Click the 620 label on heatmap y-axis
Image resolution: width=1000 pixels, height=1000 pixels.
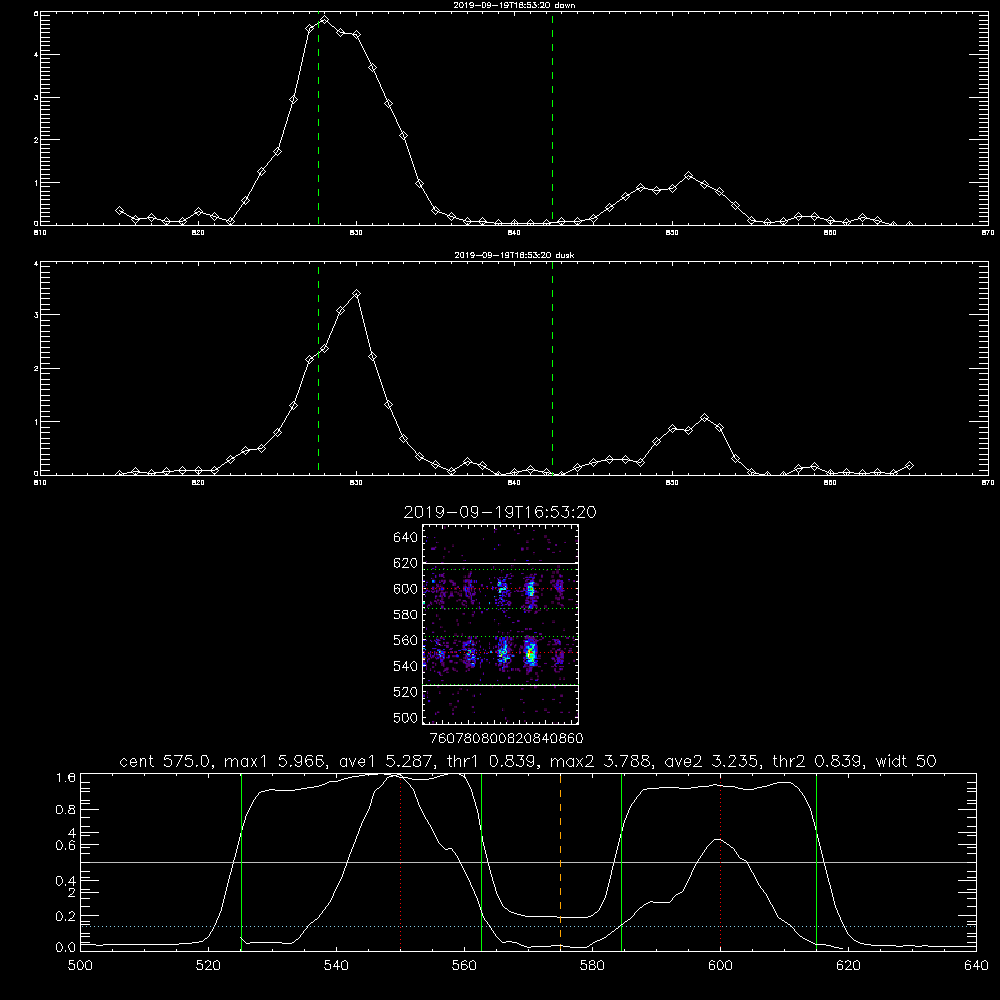tap(406, 563)
